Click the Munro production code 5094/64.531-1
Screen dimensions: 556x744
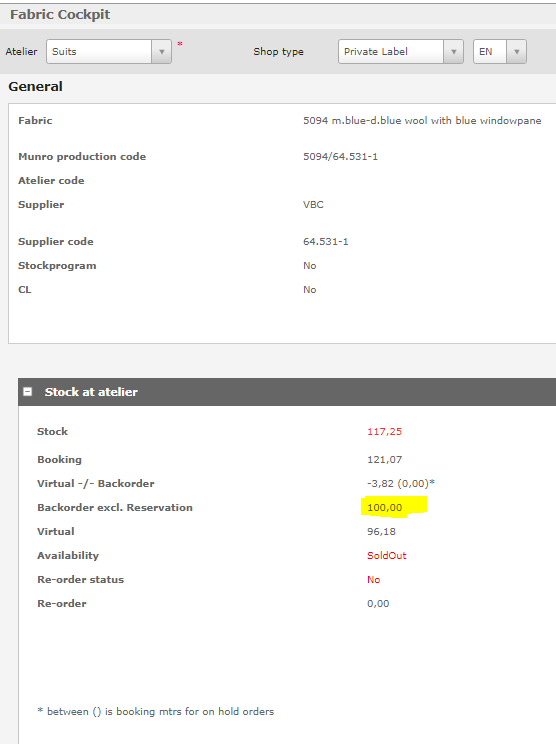341,157
